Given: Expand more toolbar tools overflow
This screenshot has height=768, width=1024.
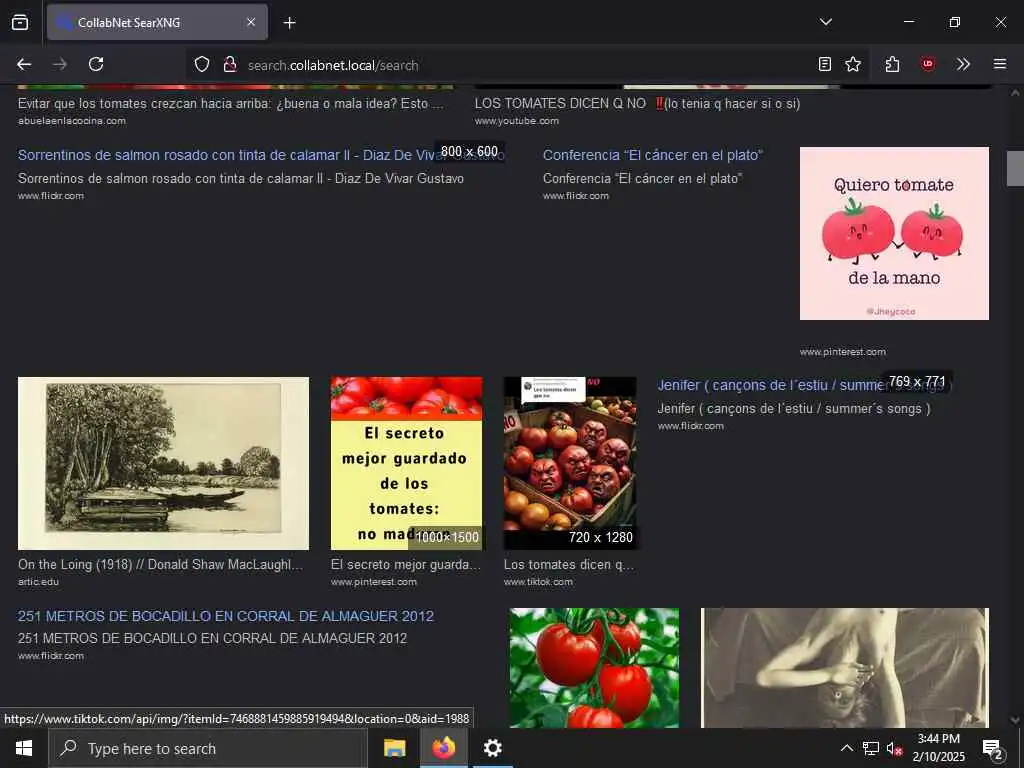Looking at the screenshot, I should (963, 64).
